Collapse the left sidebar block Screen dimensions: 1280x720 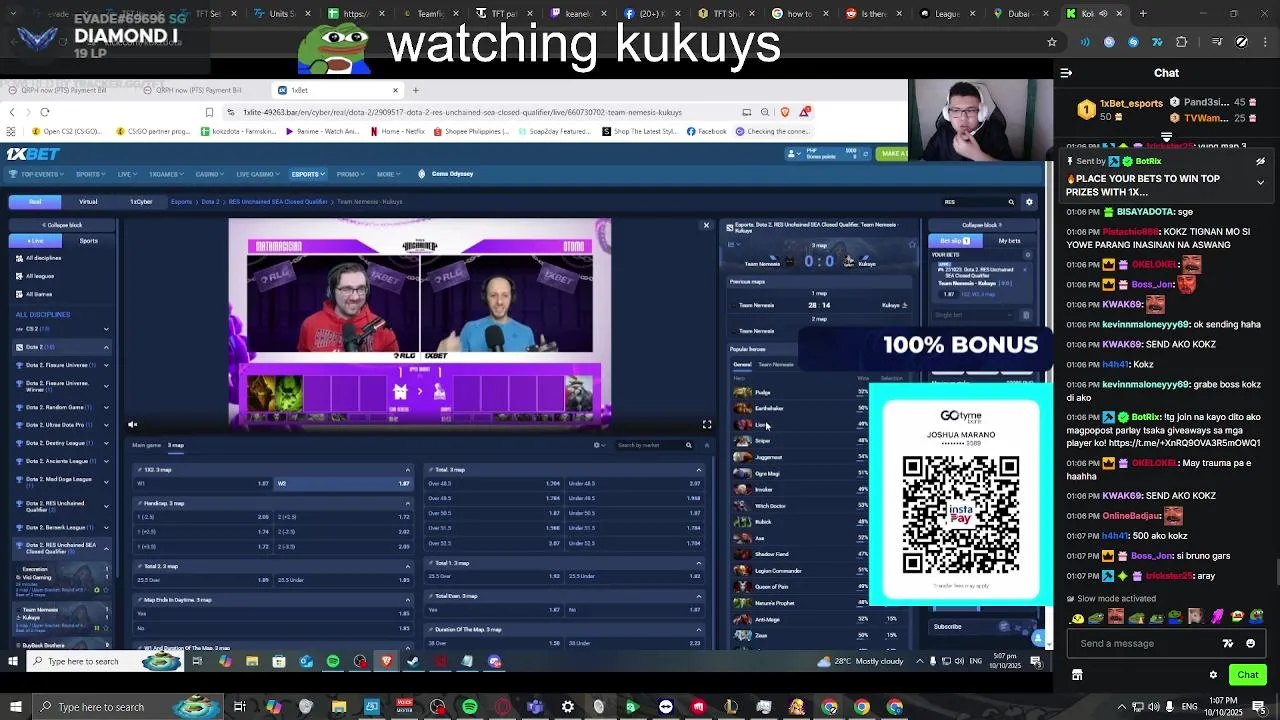click(62, 225)
